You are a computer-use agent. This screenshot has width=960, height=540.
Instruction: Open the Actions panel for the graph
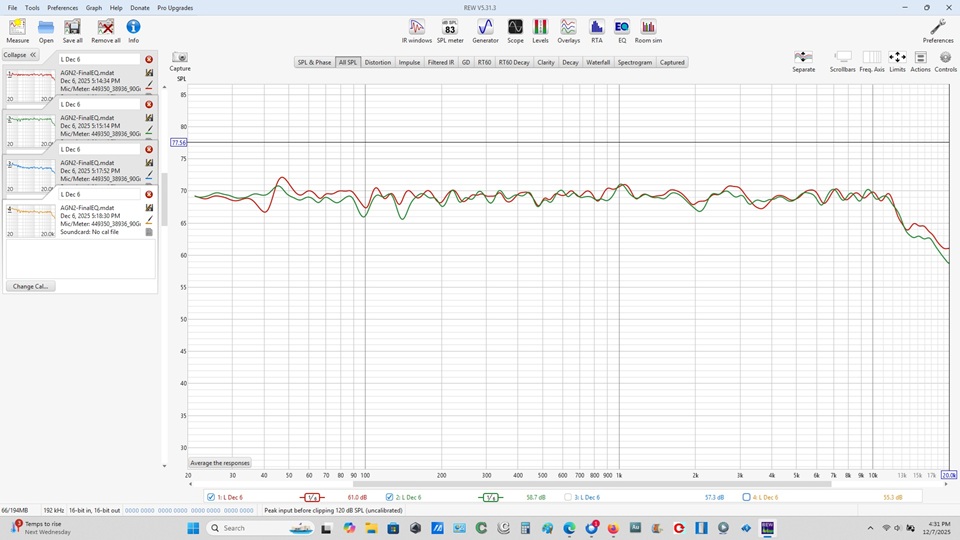920,58
